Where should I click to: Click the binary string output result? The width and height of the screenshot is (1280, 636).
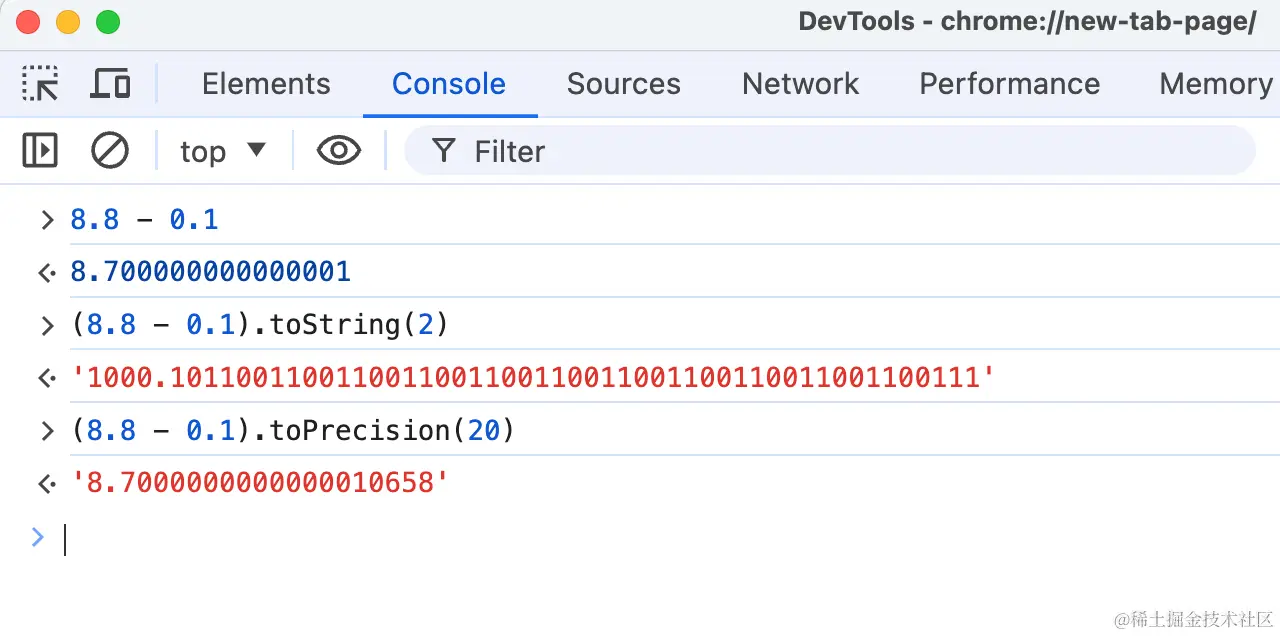533,378
